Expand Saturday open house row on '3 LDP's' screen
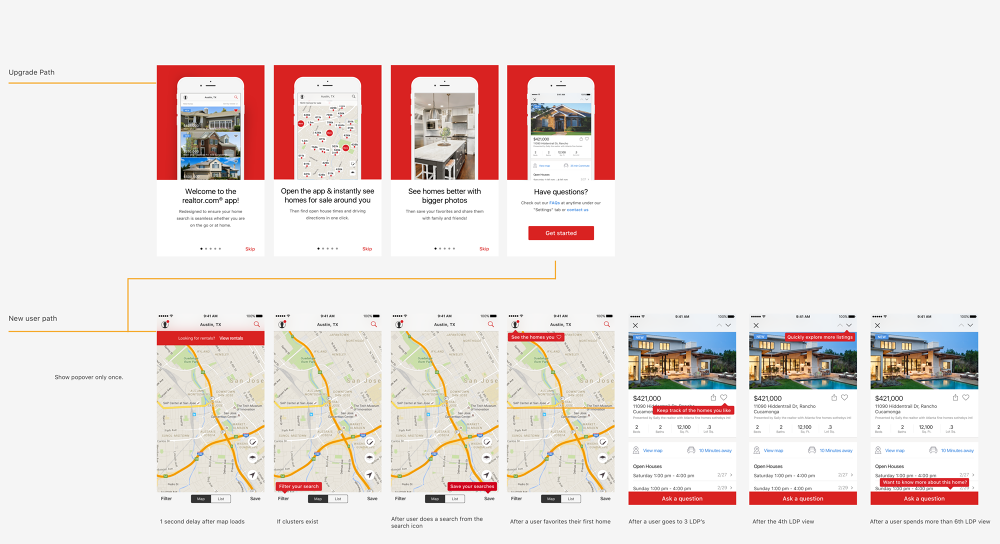The height and width of the screenshot is (544, 1000). coord(682,475)
